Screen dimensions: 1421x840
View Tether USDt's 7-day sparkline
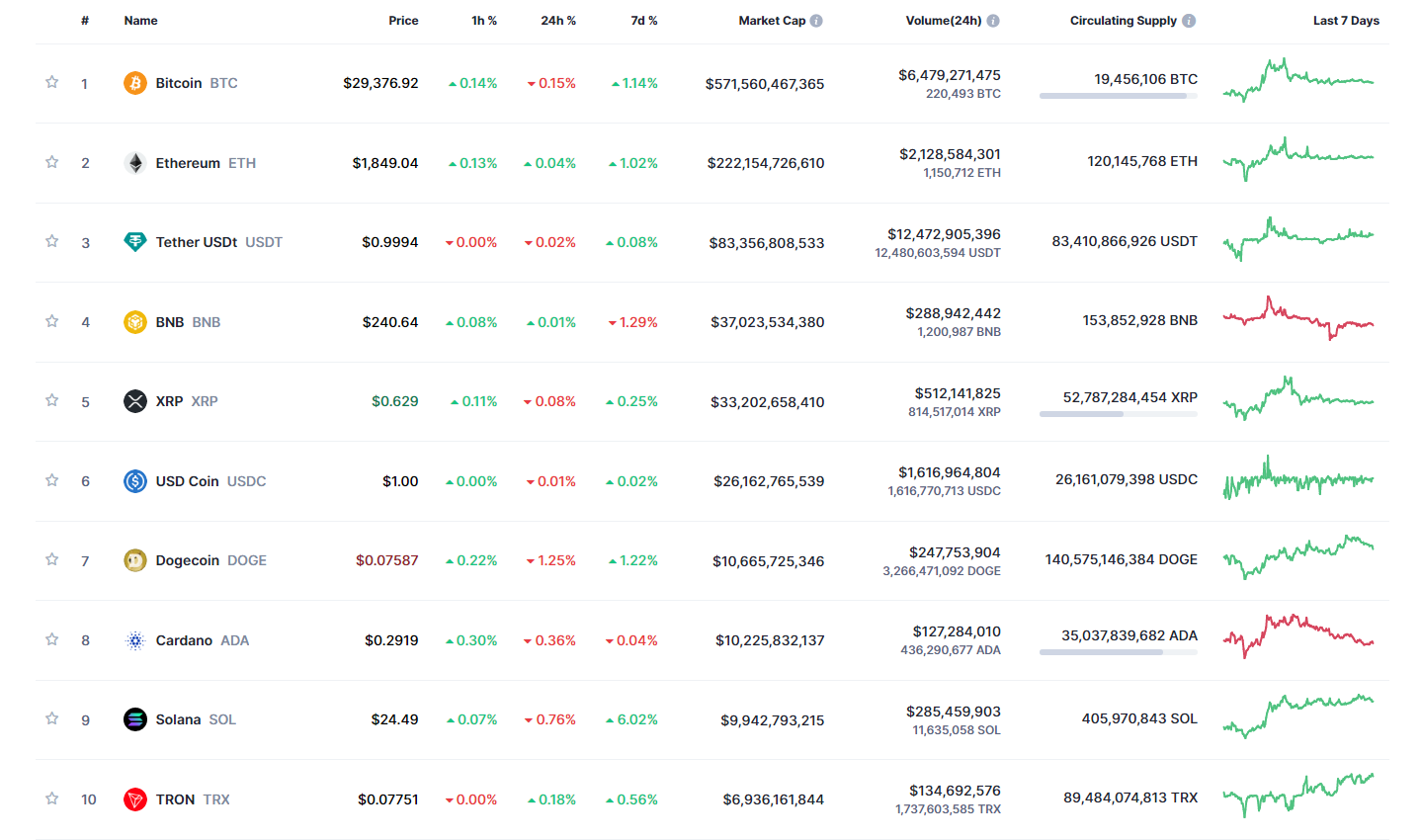tap(1298, 239)
